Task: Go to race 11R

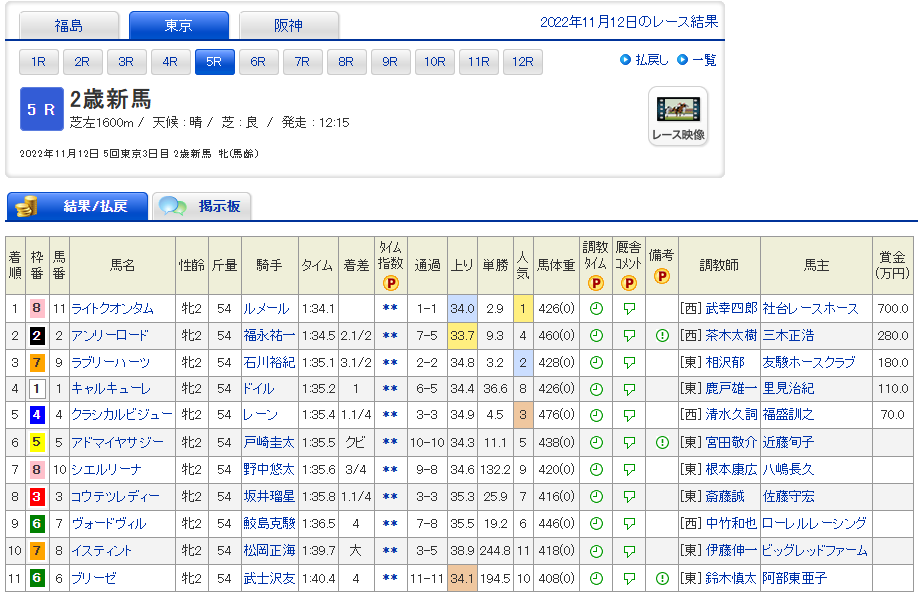Action: click(478, 62)
